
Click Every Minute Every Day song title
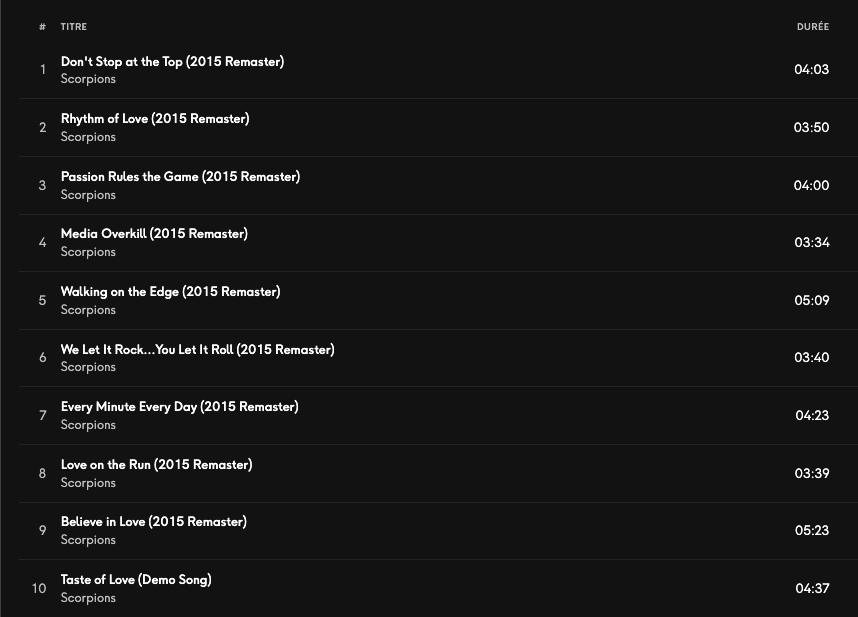click(179, 406)
